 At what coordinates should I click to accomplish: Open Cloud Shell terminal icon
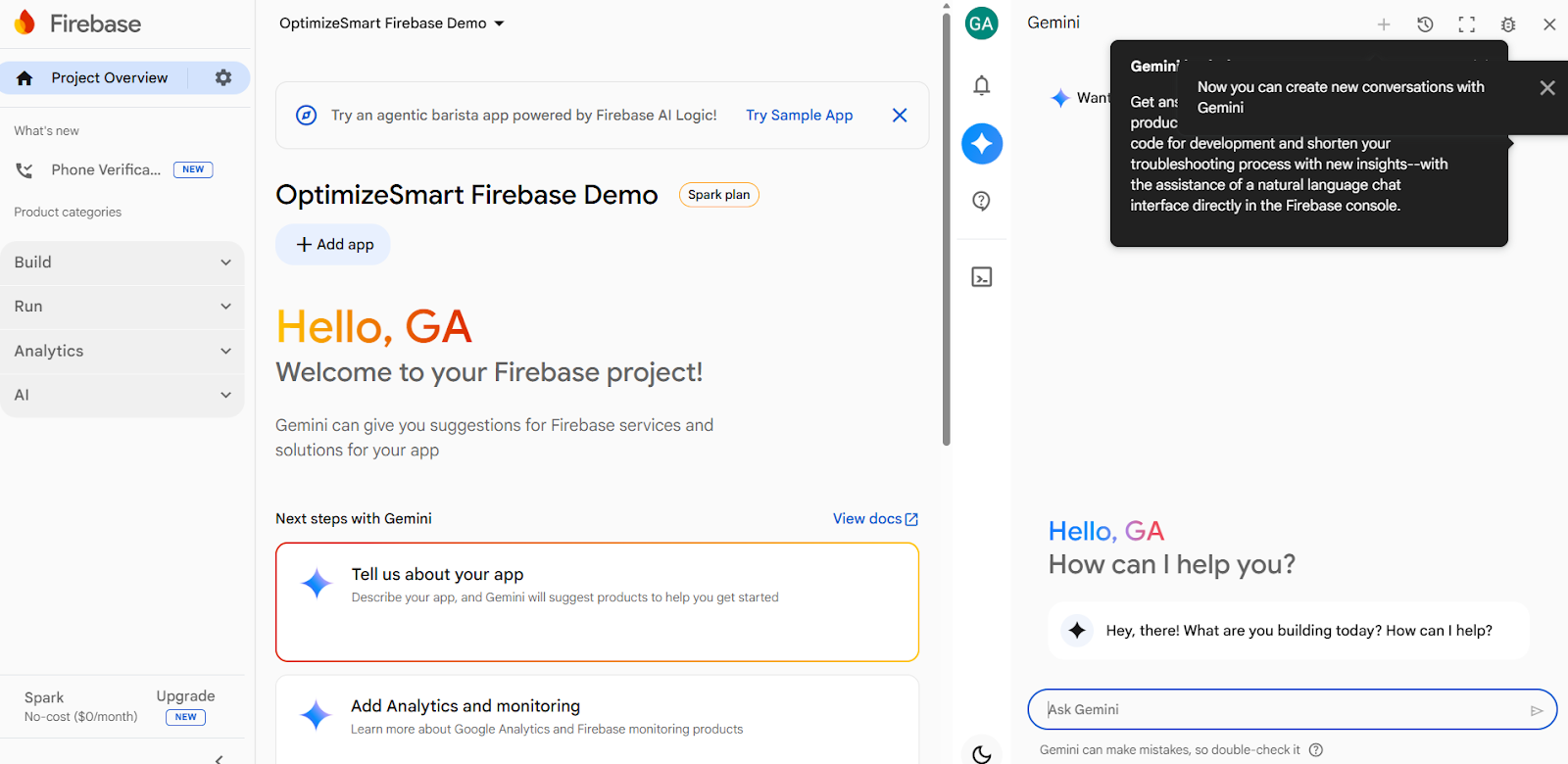click(981, 277)
